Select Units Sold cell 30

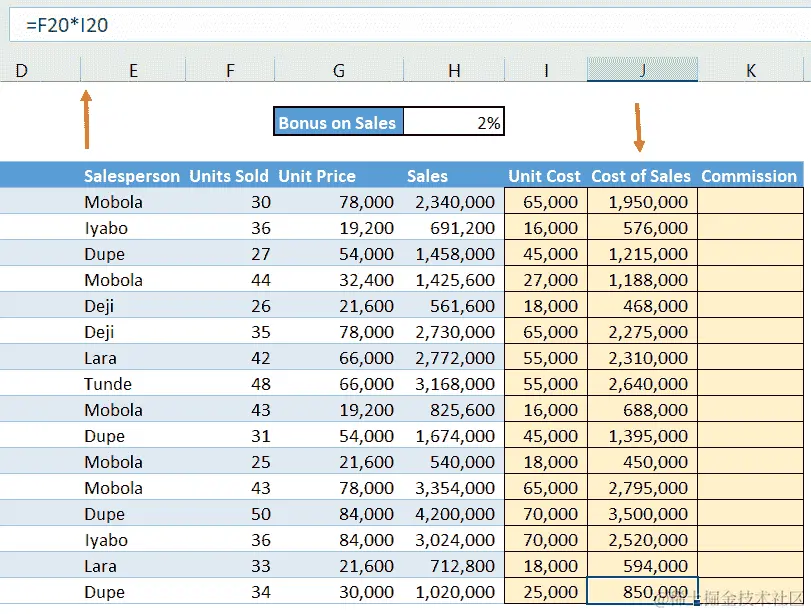(x=230, y=201)
